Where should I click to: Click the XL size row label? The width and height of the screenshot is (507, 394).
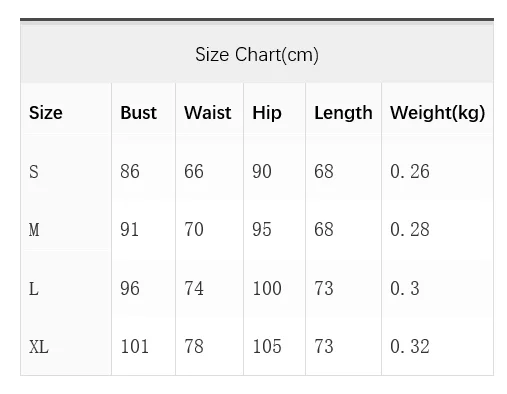tap(39, 347)
